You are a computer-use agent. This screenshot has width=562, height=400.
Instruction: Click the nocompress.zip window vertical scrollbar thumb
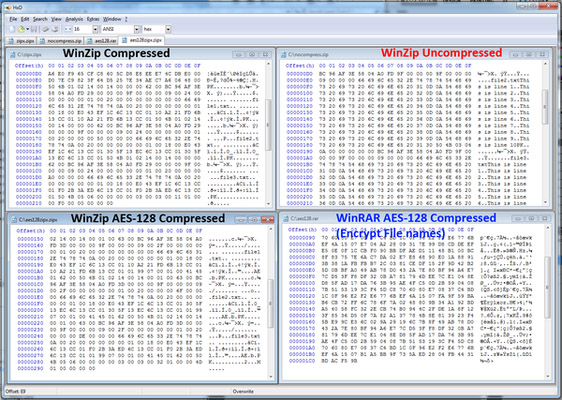(545, 106)
